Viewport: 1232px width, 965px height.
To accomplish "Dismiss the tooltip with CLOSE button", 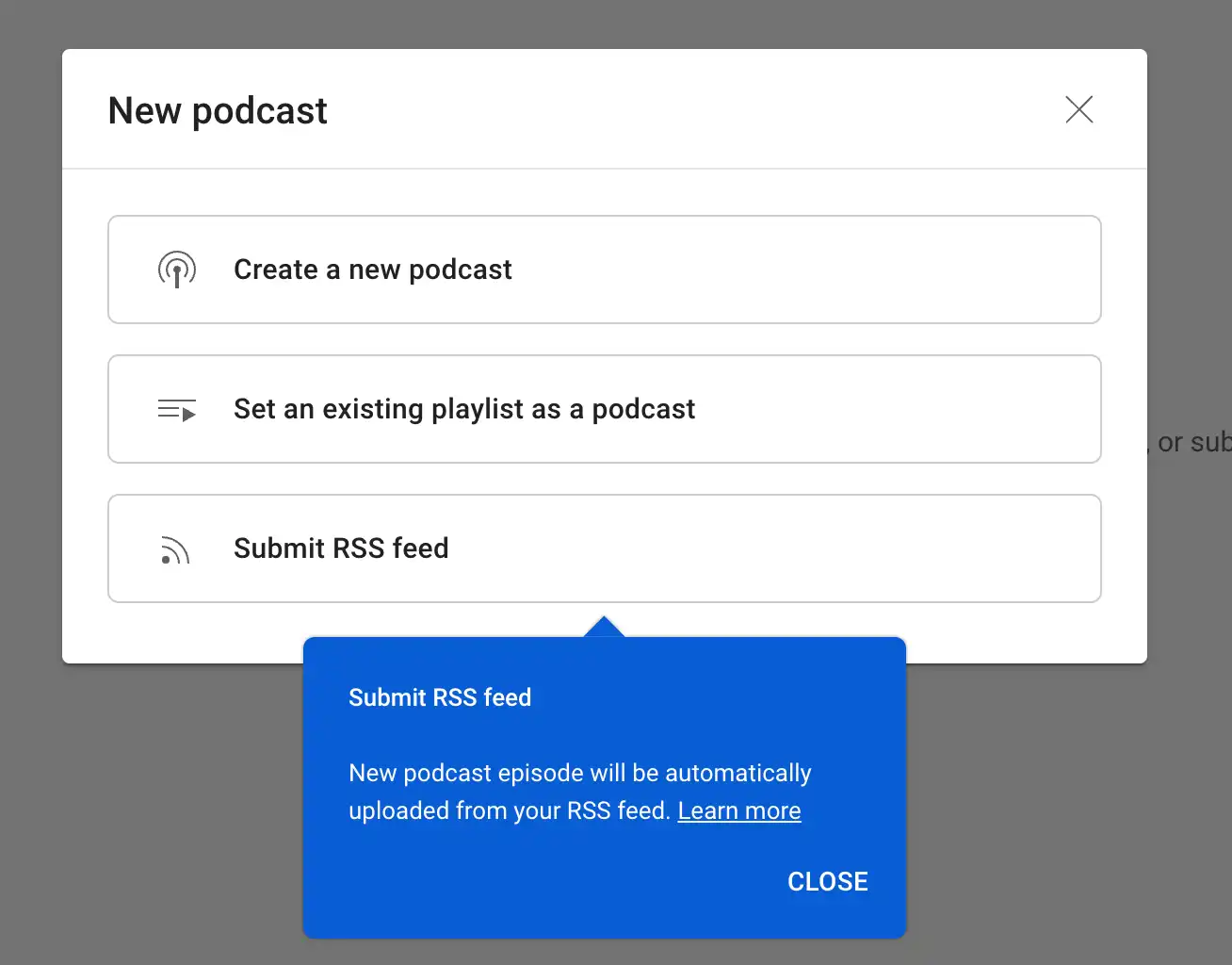I will pyautogui.click(x=828, y=881).
